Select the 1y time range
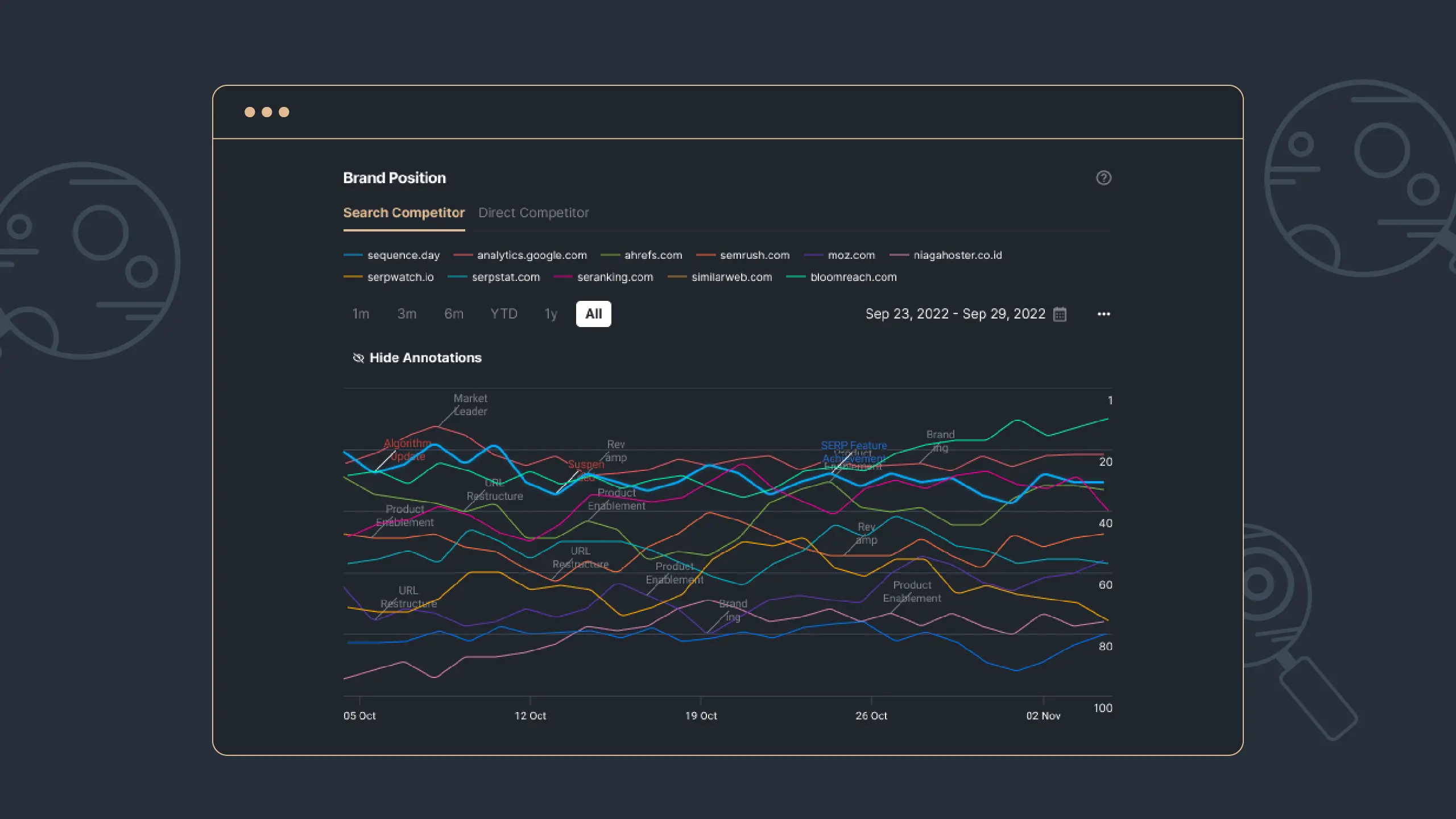Screen dimensions: 1456x819 point(549,313)
